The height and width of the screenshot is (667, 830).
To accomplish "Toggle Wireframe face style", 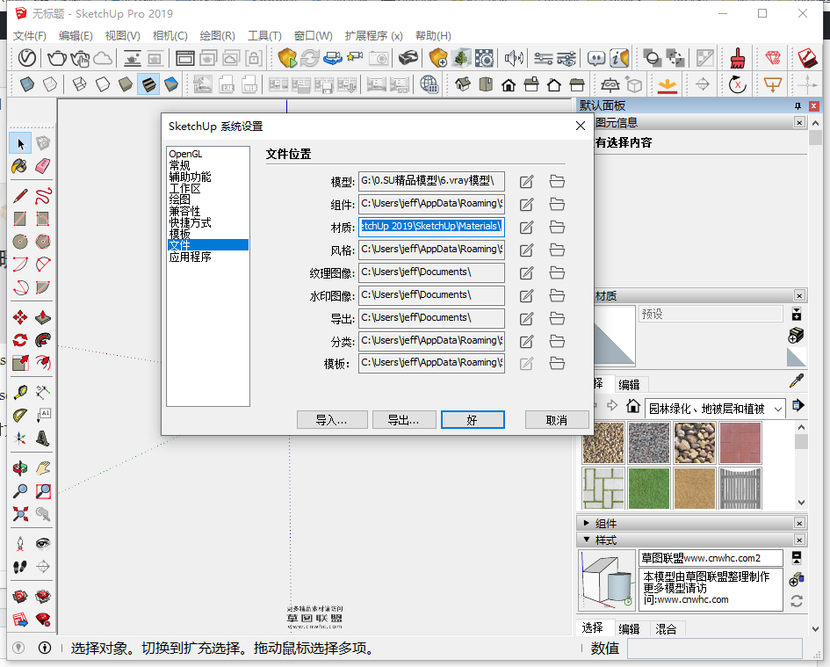I will 79,84.
